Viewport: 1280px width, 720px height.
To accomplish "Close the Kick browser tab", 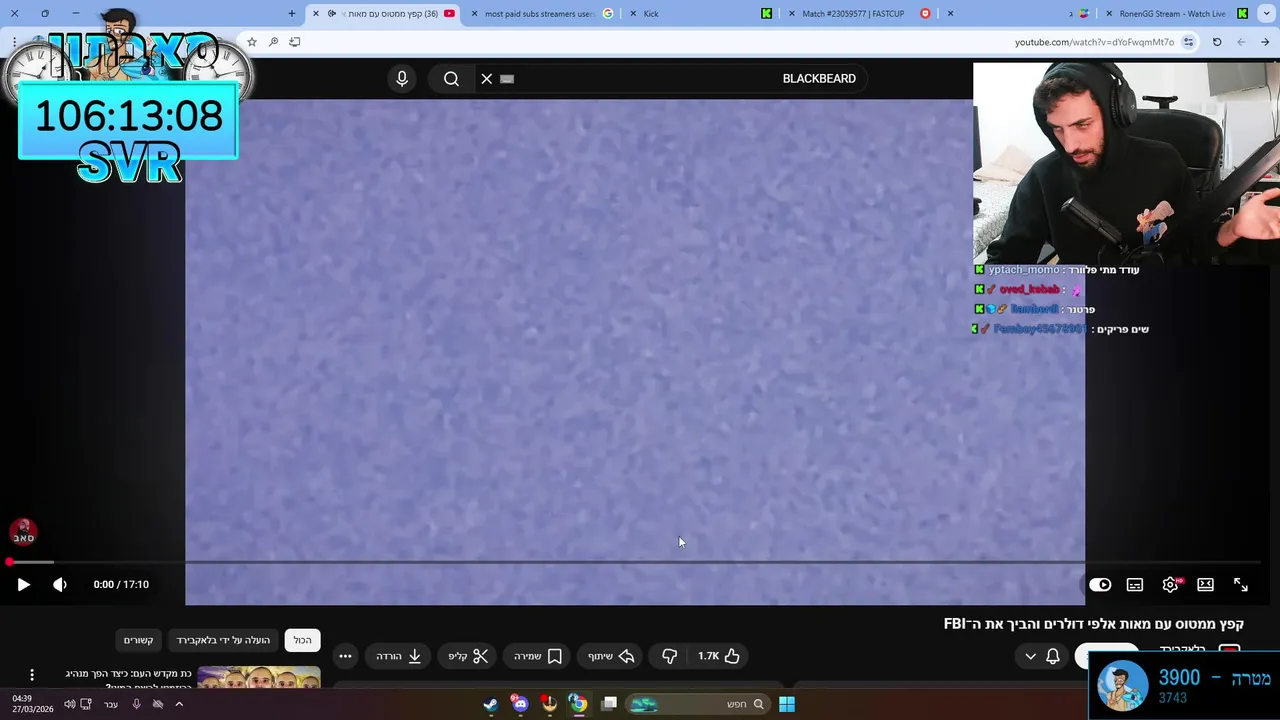I will click(633, 14).
